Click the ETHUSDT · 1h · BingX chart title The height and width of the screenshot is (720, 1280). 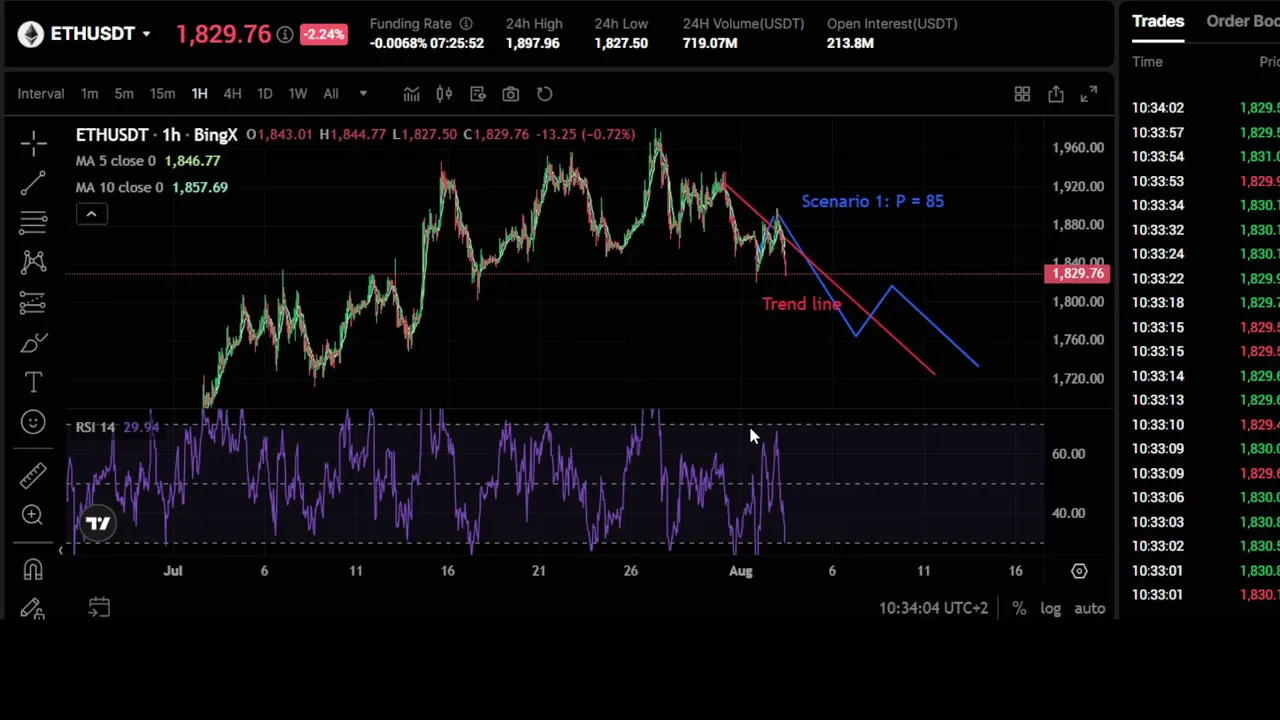coord(156,134)
